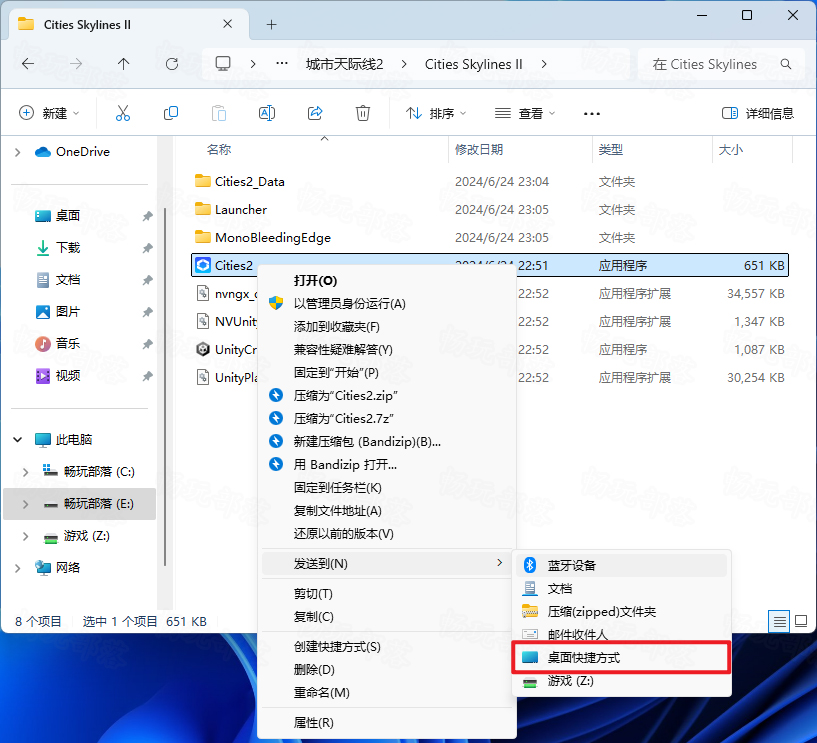Choose Delete from the context menu

click(x=314, y=670)
